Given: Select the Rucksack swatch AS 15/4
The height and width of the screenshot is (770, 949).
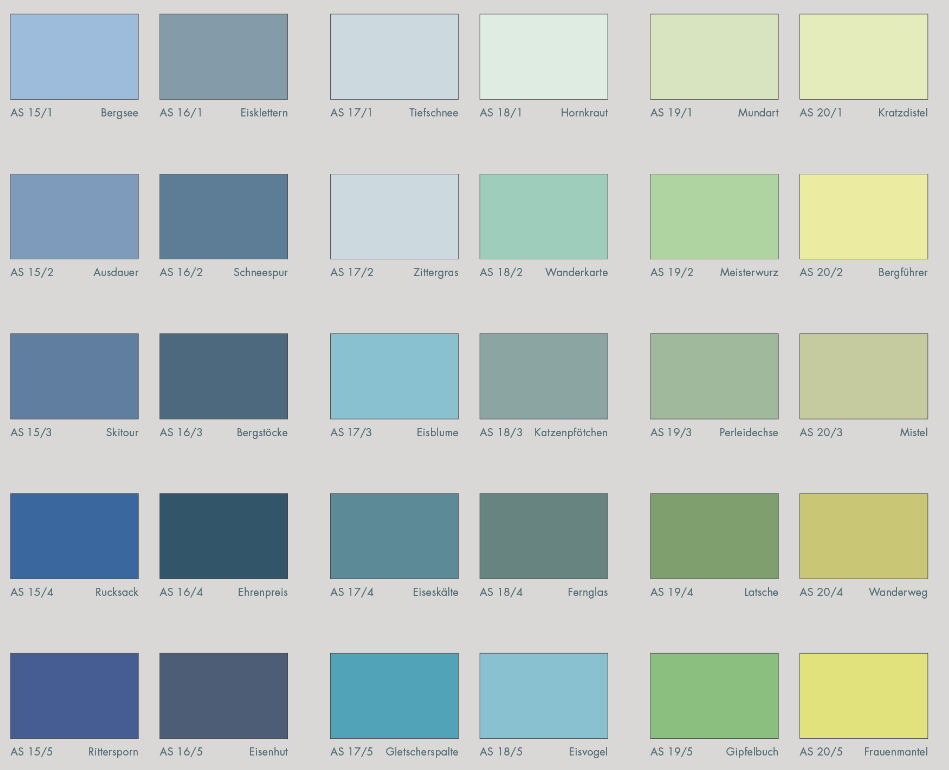Looking at the screenshot, I should 74,536.
